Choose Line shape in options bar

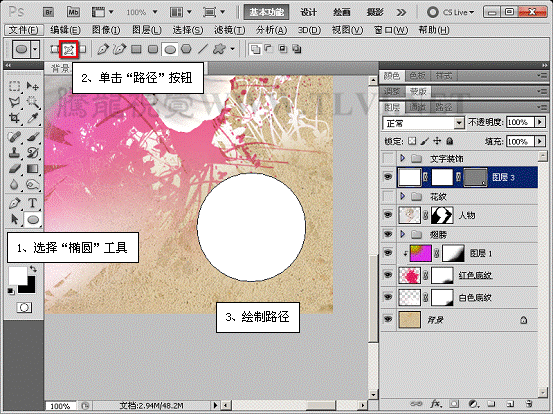[x=203, y=49]
